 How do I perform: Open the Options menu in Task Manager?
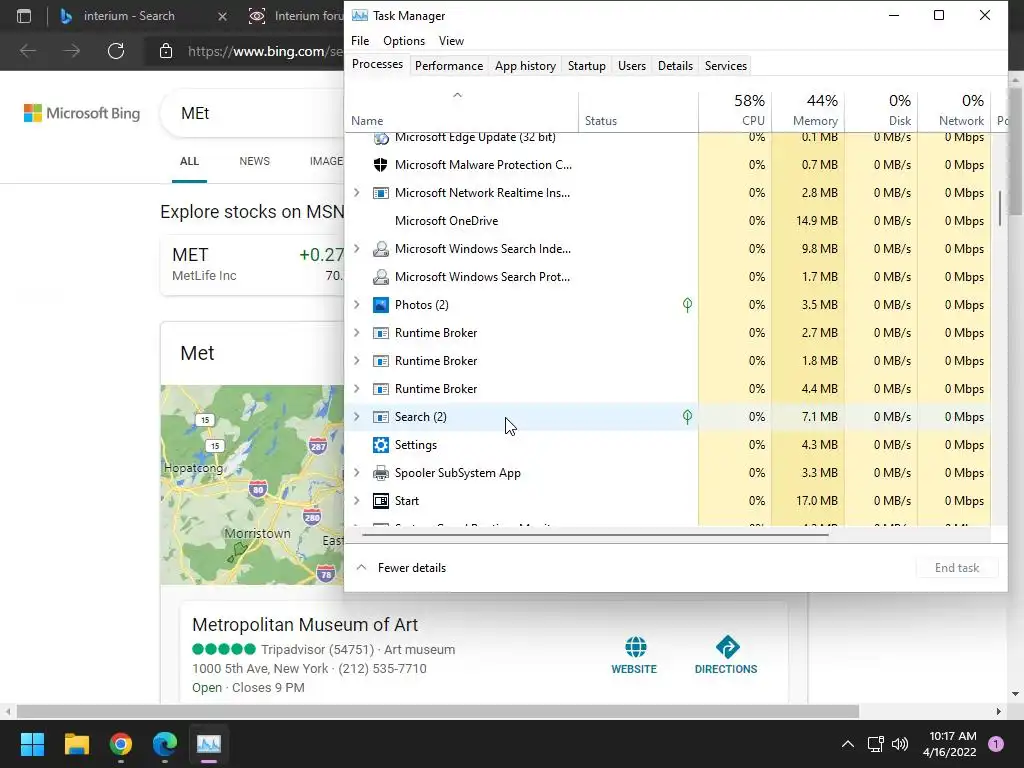pyautogui.click(x=404, y=40)
